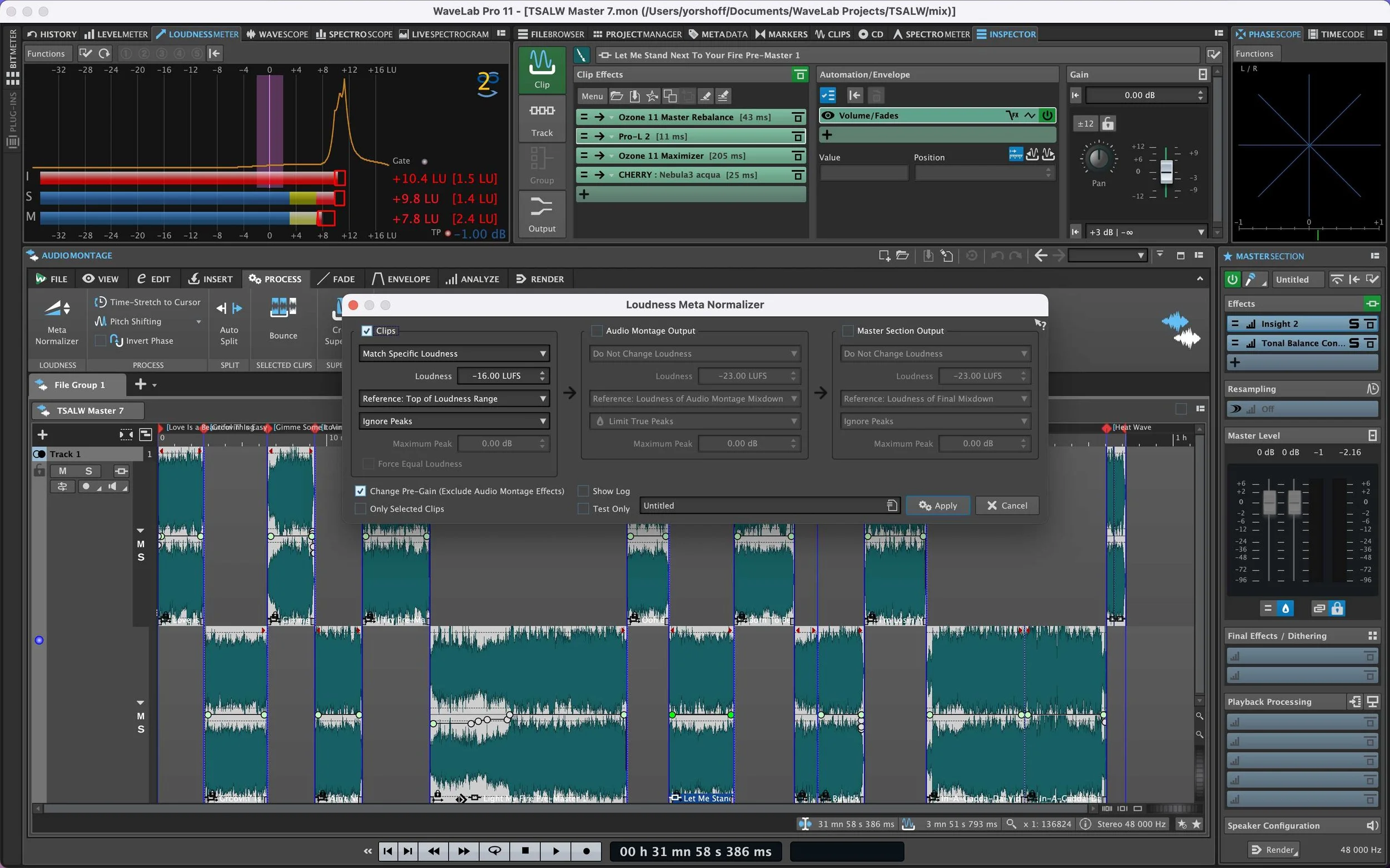Open Reference: Top of Loudness Range dropdown

pos(454,398)
